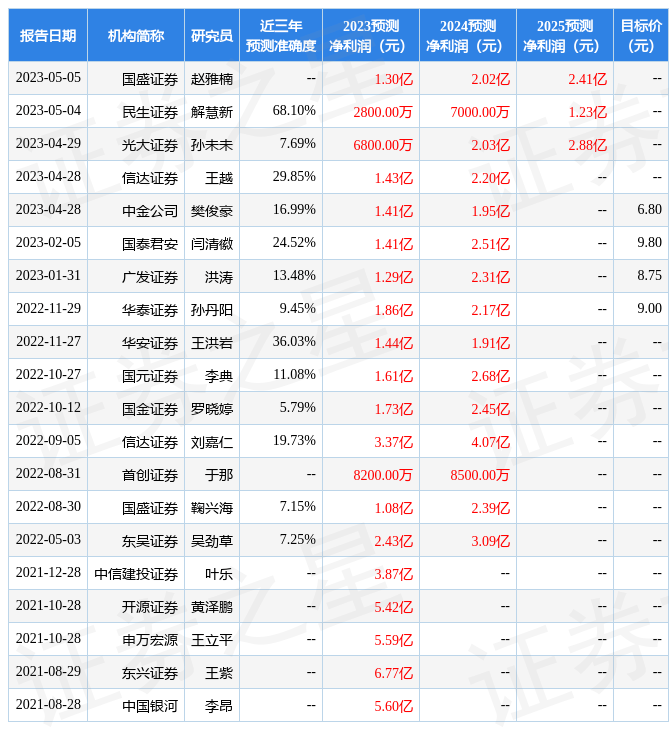Select analyst name 鞠兴海

(212, 508)
